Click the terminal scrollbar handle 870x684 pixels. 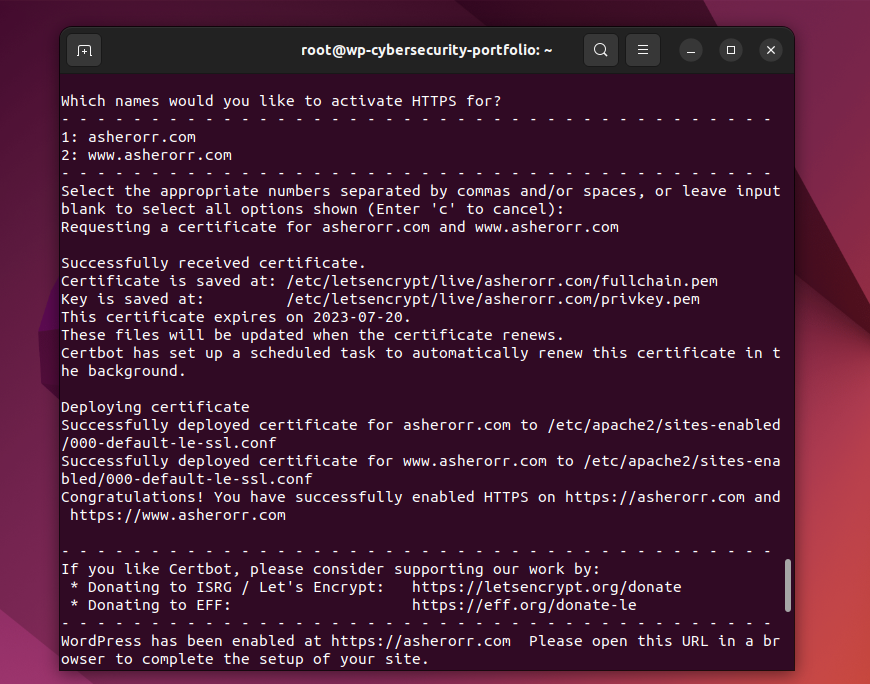coord(787,585)
